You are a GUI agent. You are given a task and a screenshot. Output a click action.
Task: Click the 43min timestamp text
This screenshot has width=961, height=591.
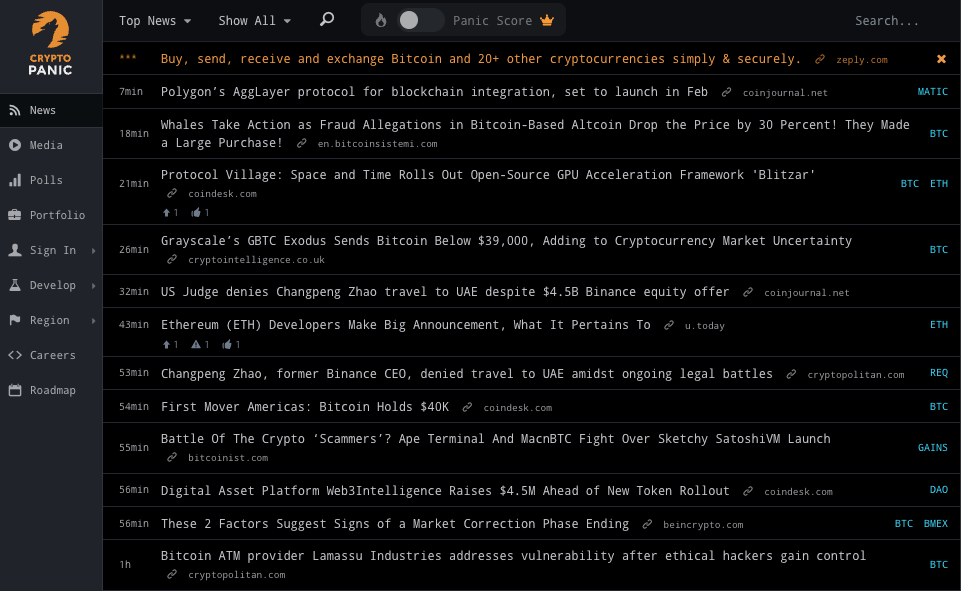[134, 325]
